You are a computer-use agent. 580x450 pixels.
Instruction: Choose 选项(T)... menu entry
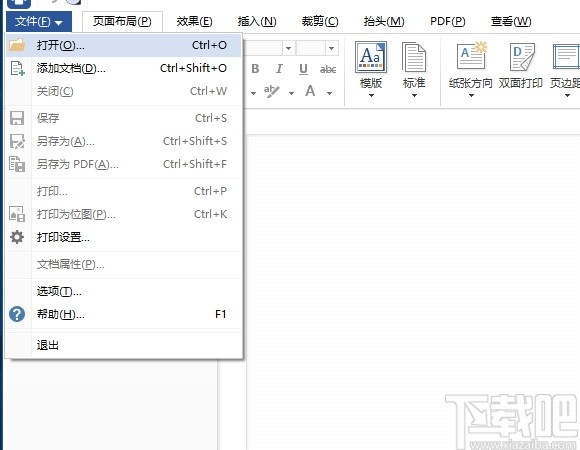124,291
